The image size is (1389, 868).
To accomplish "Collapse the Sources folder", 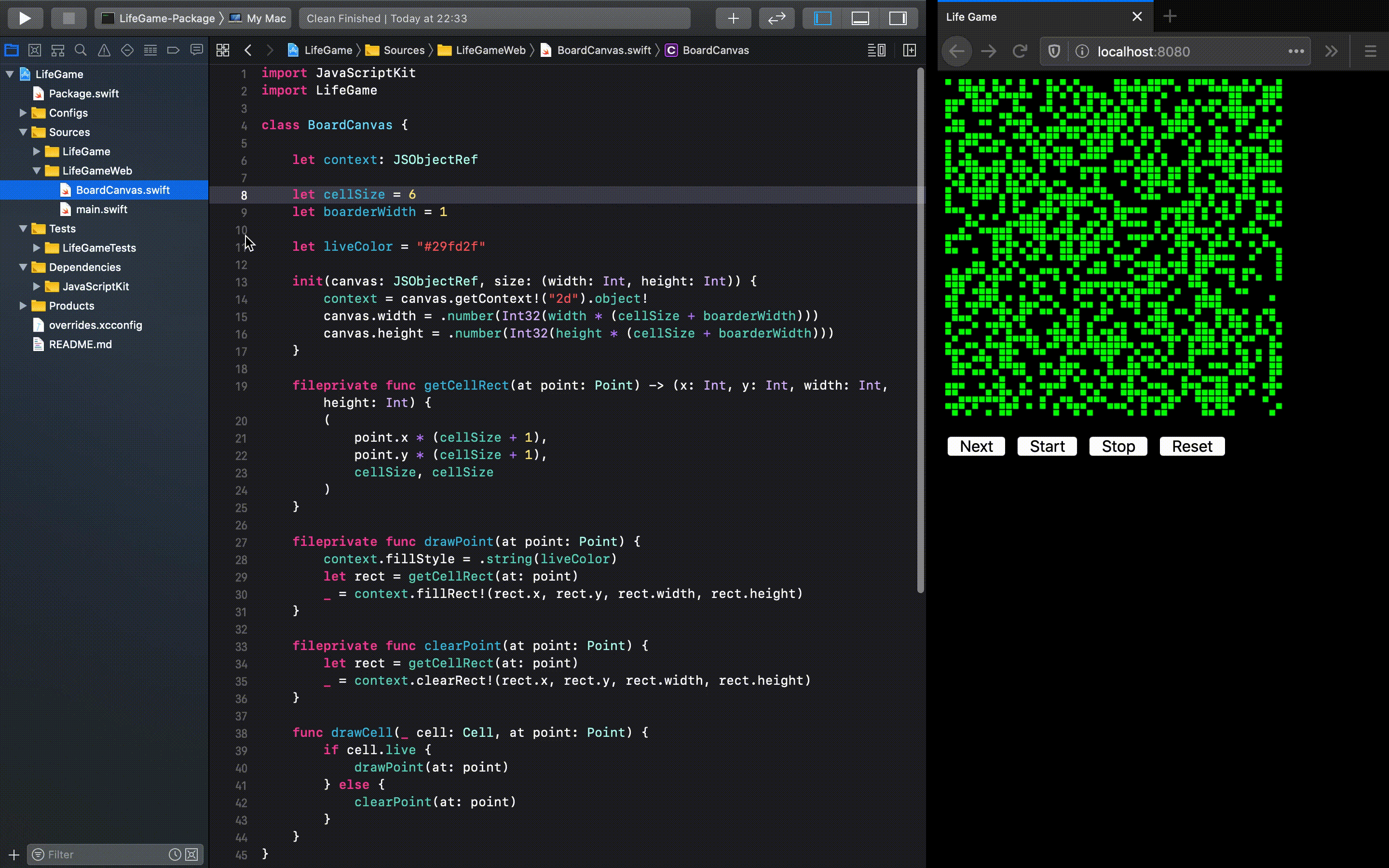I will pyautogui.click(x=23, y=132).
